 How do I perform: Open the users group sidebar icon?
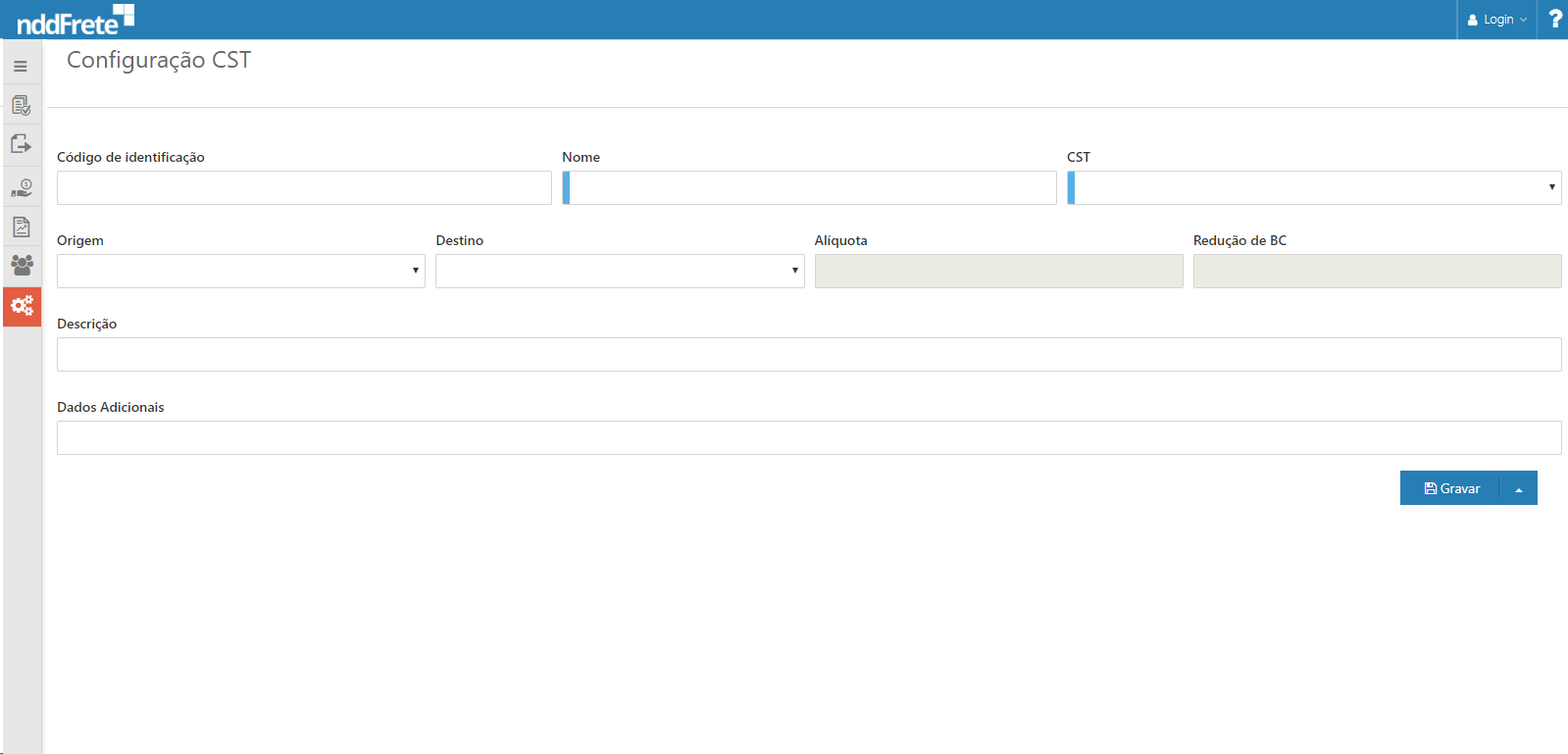tap(21, 265)
